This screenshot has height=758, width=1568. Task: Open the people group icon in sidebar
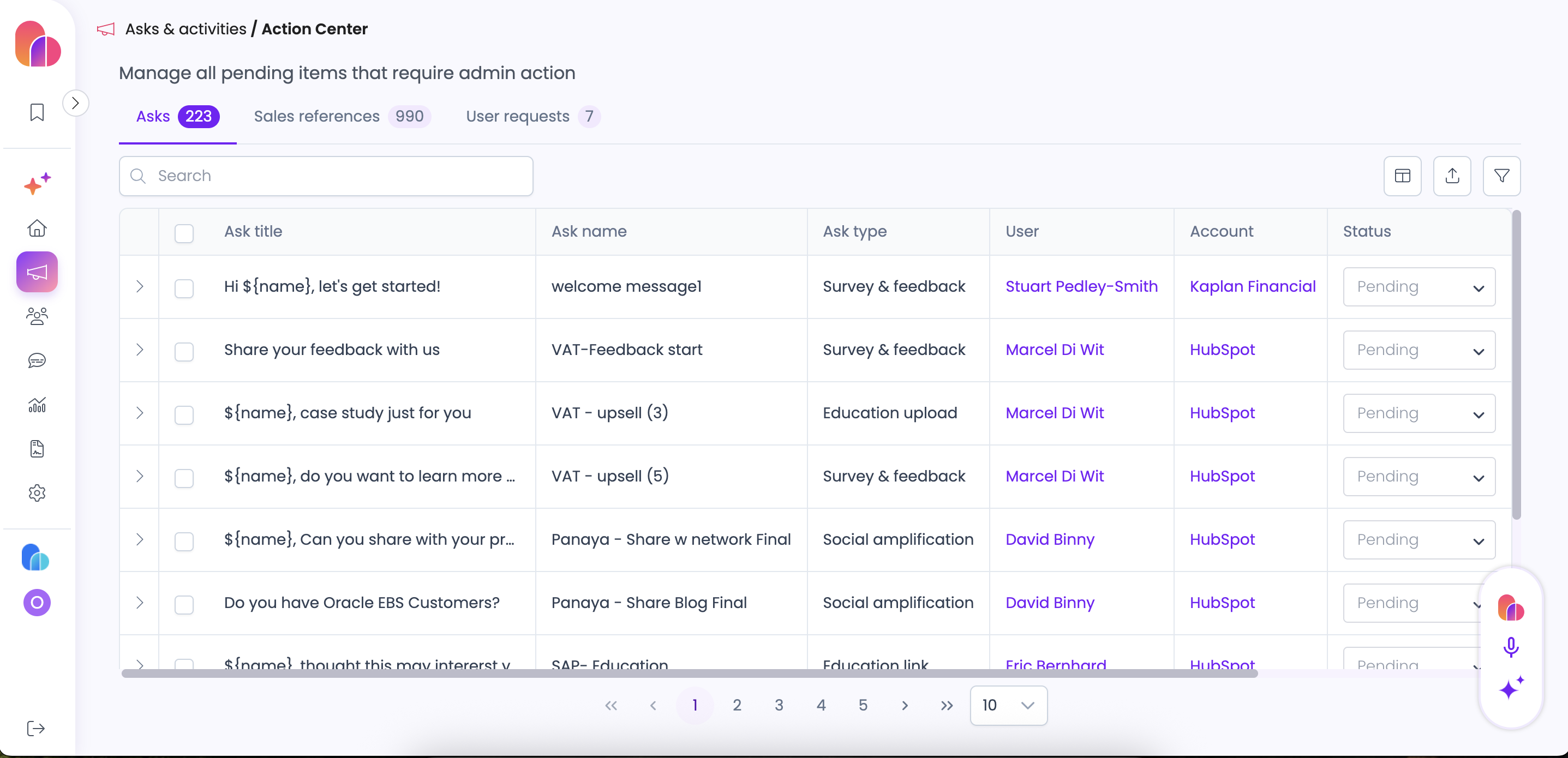[x=37, y=316]
